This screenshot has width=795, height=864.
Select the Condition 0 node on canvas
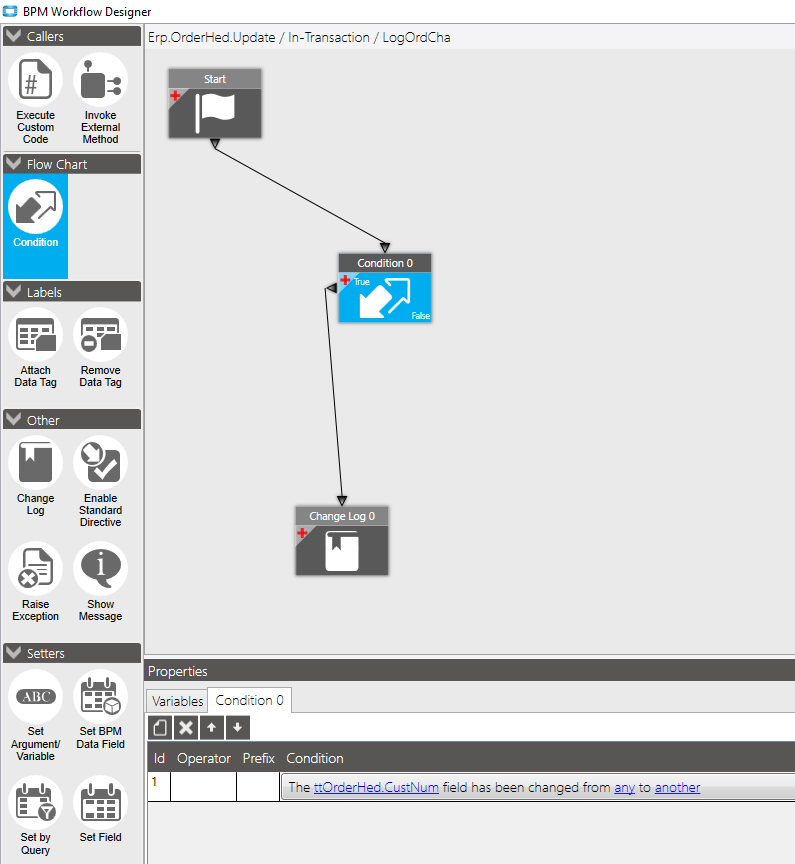point(385,288)
